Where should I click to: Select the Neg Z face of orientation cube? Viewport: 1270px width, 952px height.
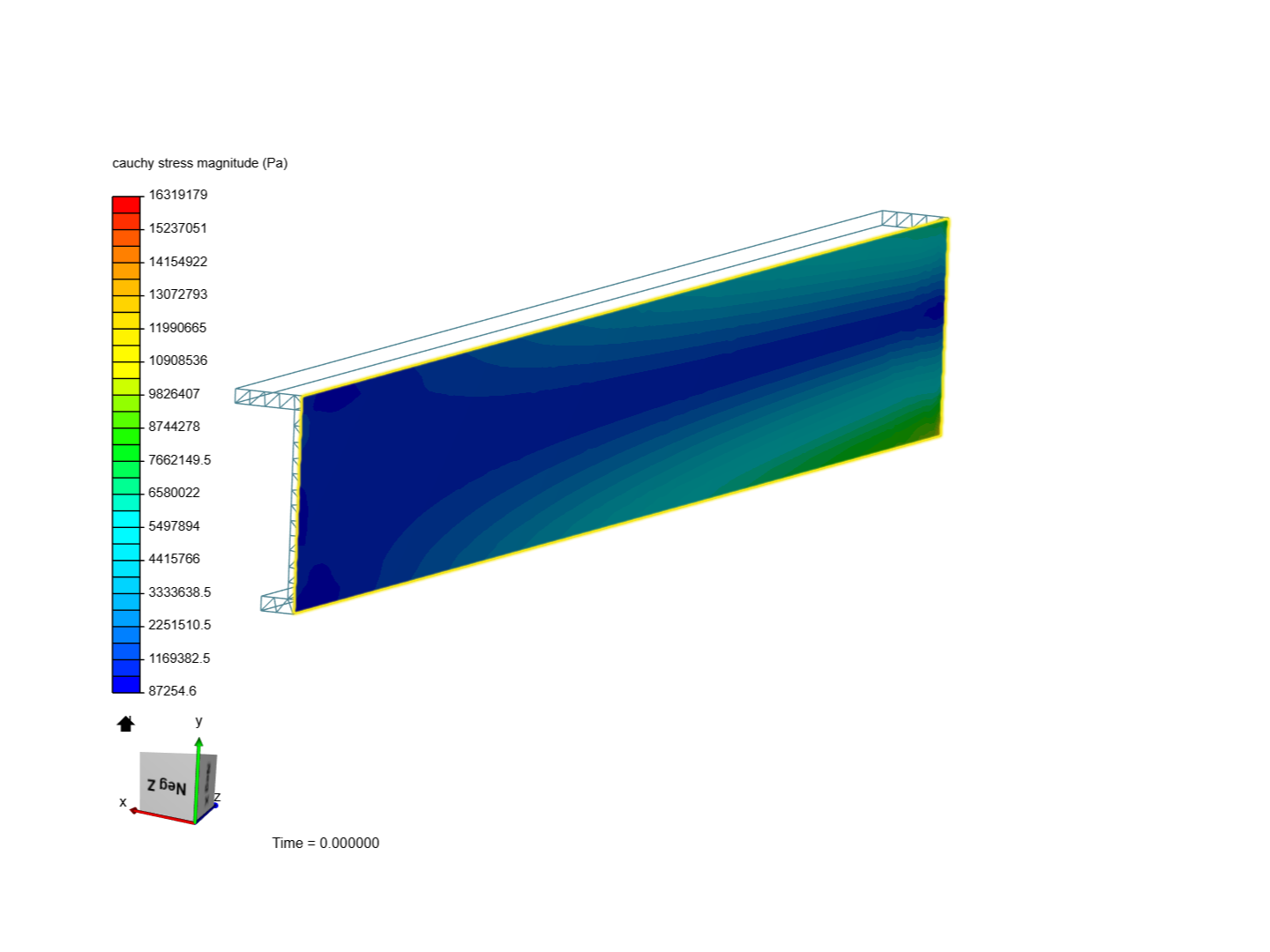tap(167, 785)
